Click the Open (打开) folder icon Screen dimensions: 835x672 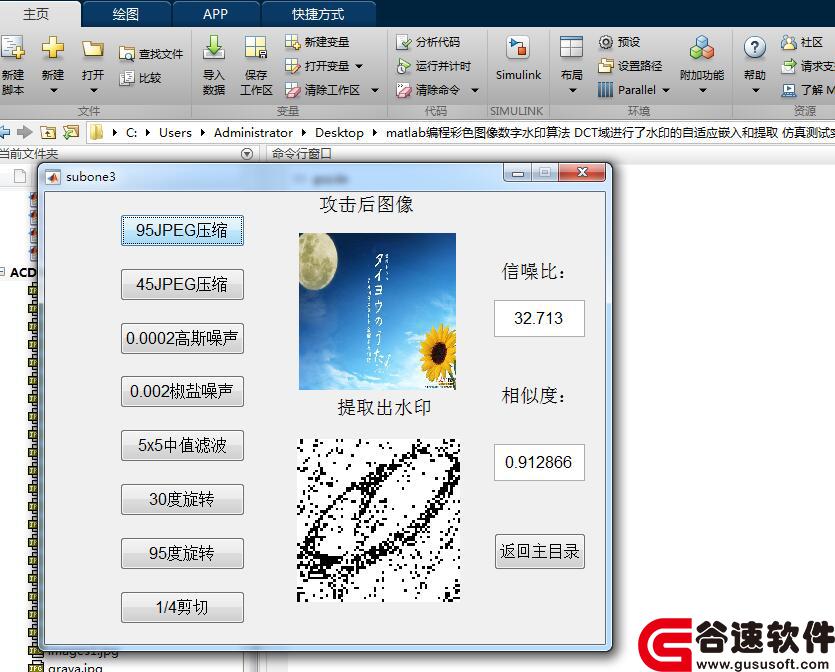93,49
